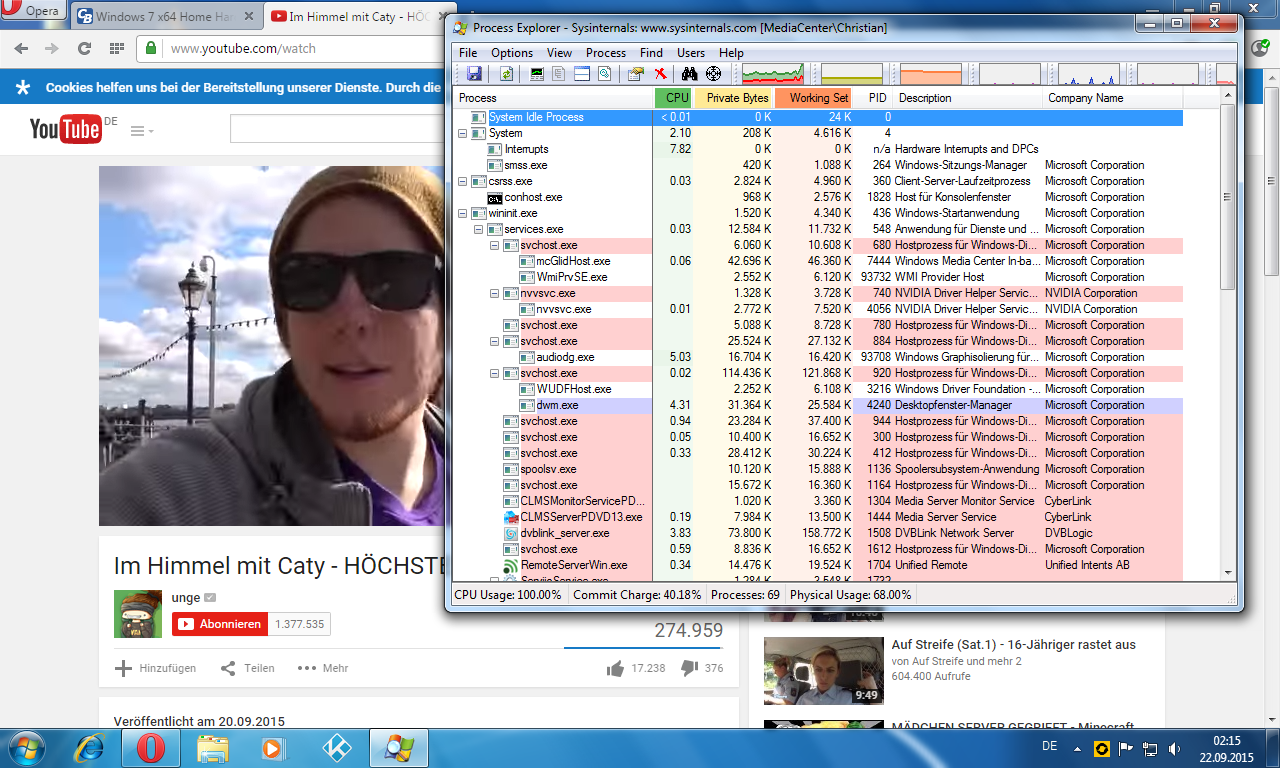
Task: Click the blue-spiked network mini graph
Action: 1089,74
